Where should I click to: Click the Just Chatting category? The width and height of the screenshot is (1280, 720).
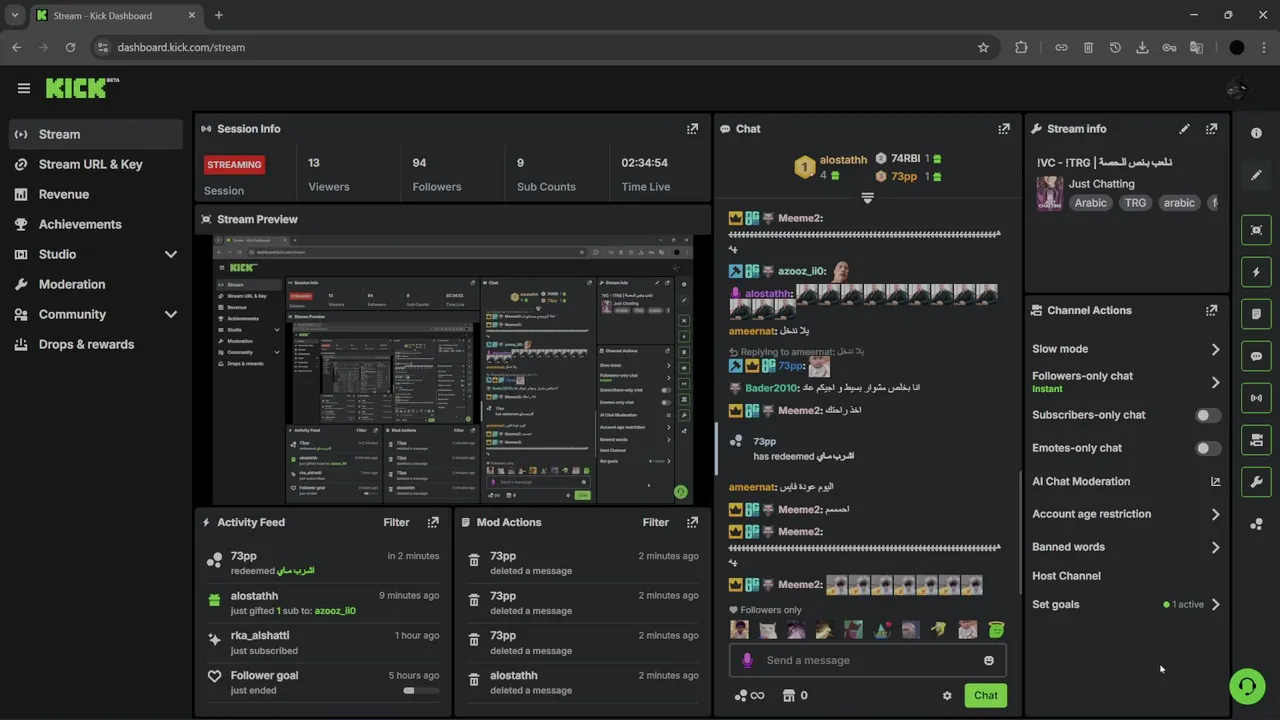(1101, 184)
